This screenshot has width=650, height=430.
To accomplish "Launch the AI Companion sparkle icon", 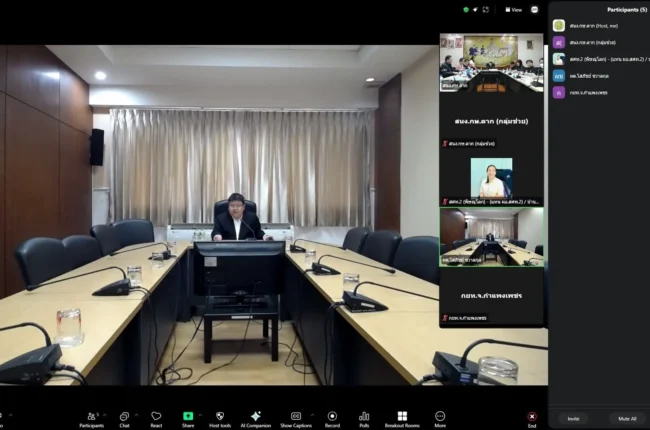I will (256, 419).
